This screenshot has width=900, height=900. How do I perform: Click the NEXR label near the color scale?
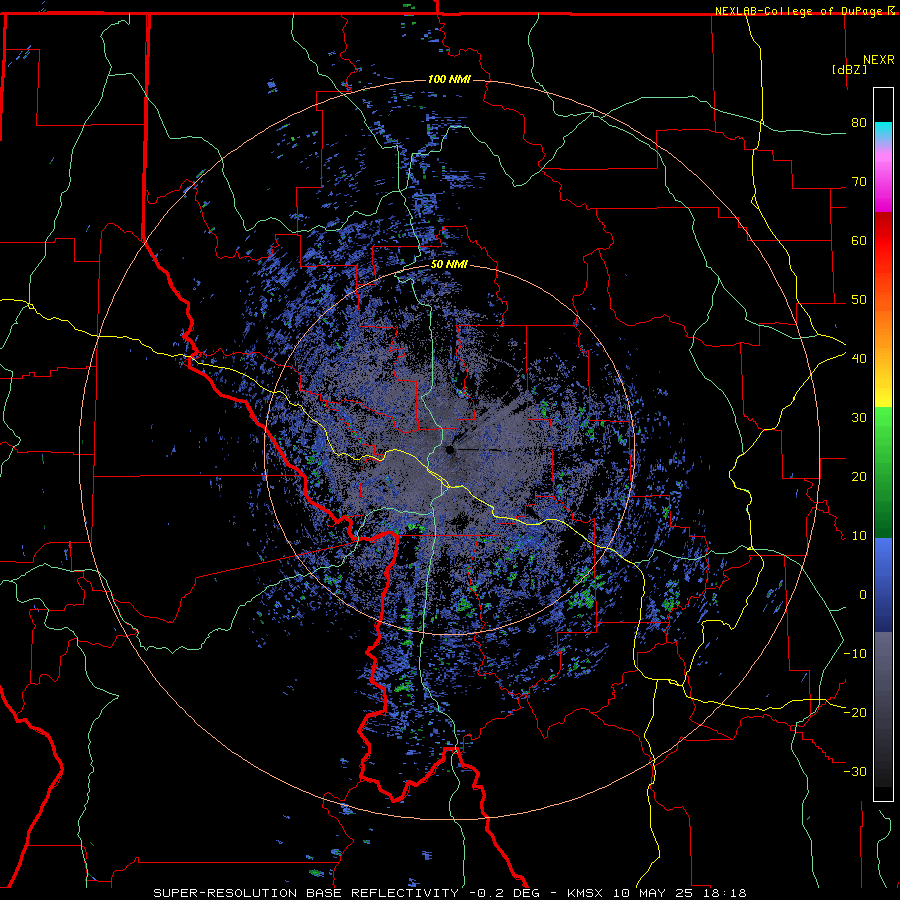[x=879, y=60]
